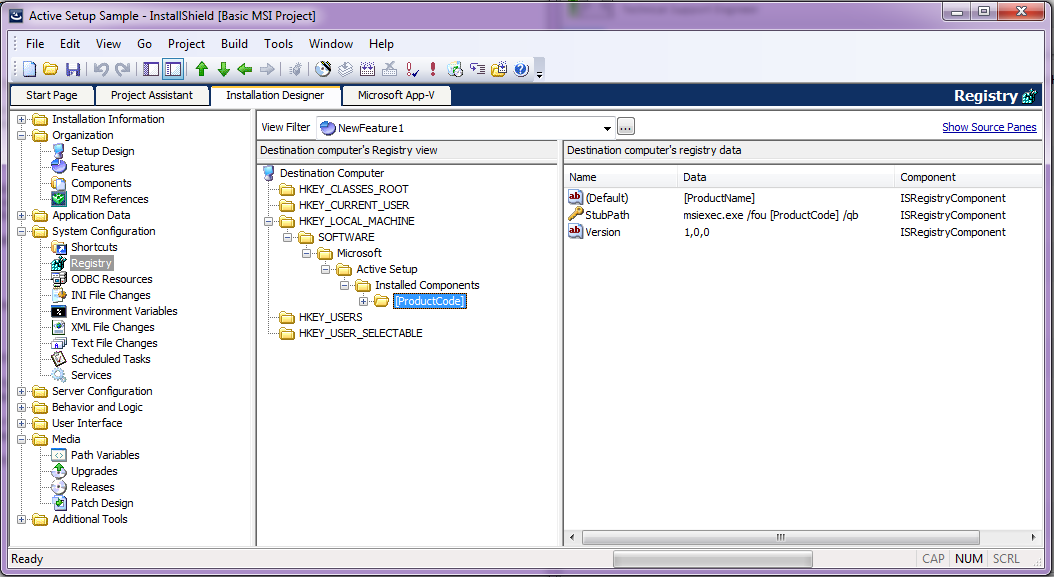Image resolution: width=1054 pixels, height=577 pixels.
Task: Open a project with the Open folder icon
Action: point(50,69)
